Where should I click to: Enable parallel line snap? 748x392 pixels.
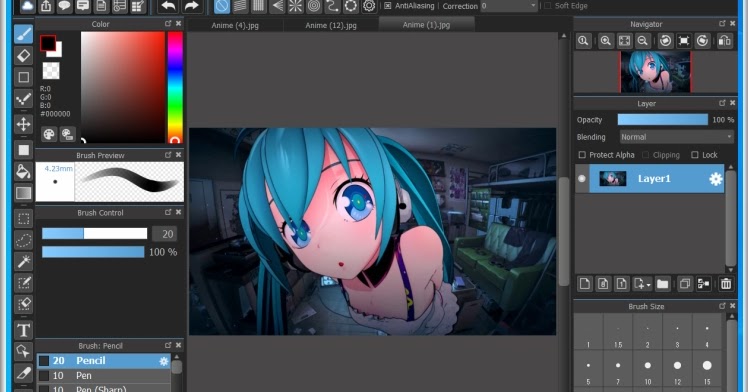click(x=240, y=6)
